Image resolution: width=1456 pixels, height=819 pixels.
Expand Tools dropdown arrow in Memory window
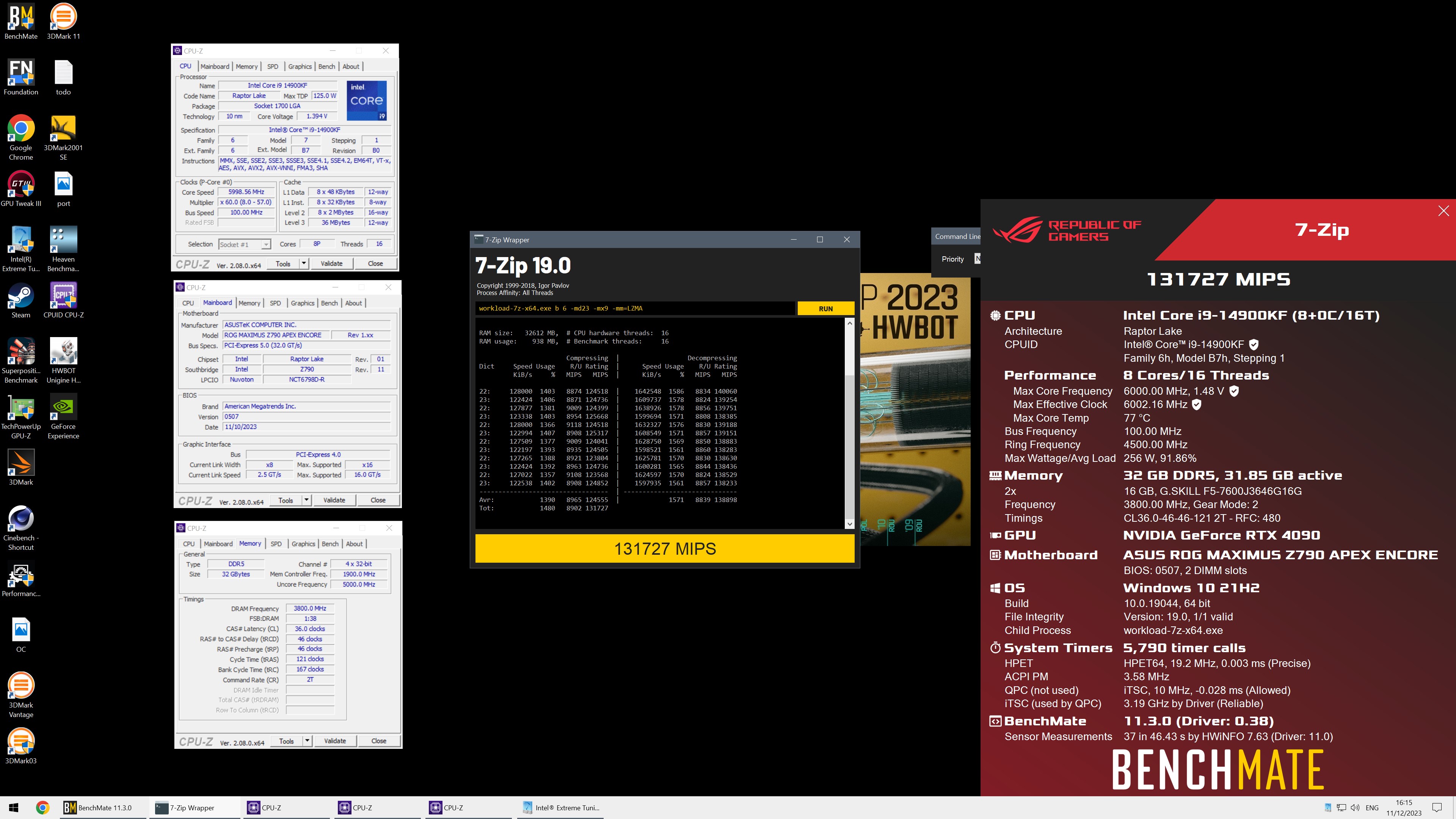point(307,741)
